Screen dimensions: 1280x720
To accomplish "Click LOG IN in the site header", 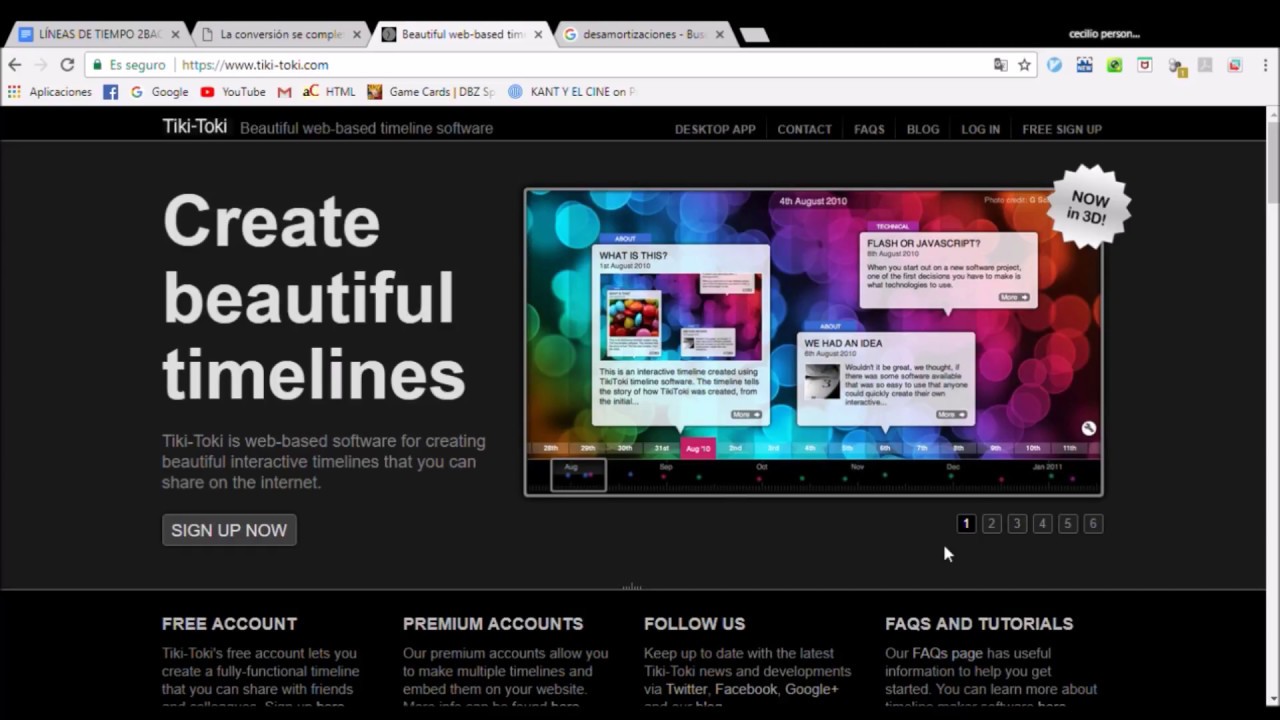I will 980,129.
